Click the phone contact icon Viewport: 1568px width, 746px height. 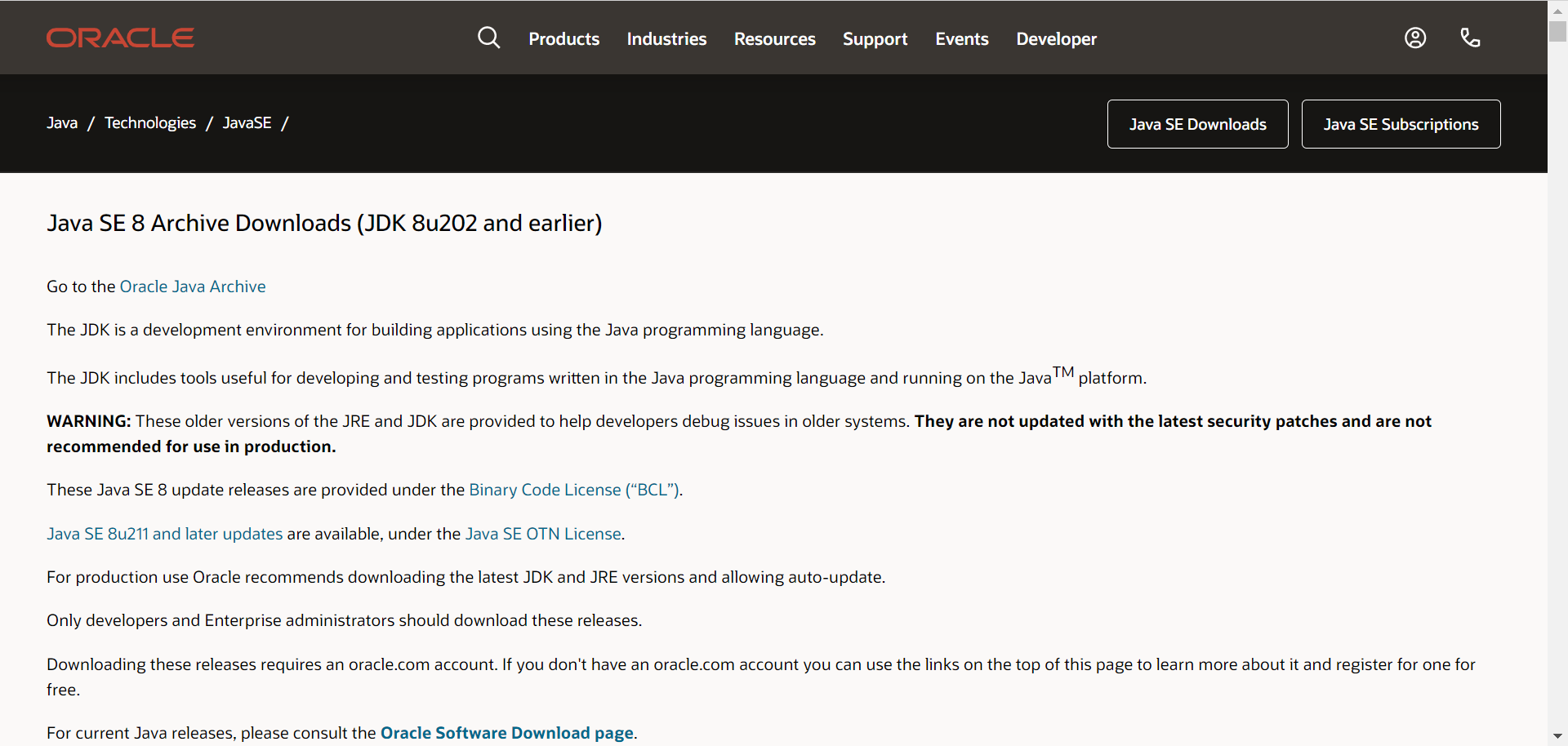(x=1470, y=38)
